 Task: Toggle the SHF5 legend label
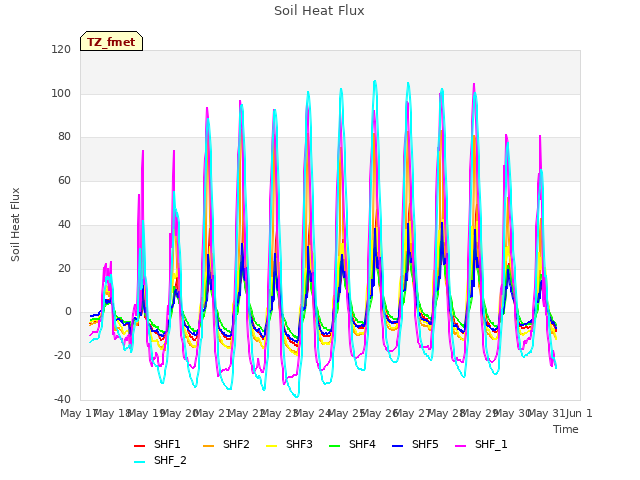pyautogui.click(x=425, y=444)
